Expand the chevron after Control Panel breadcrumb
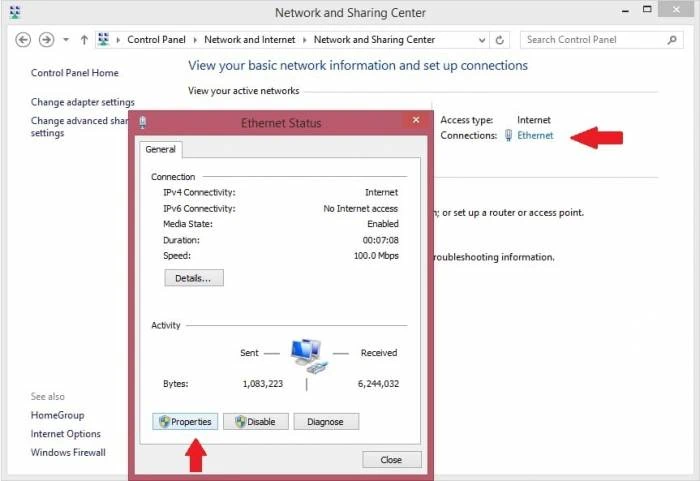Image resolution: width=700 pixels, height=481 pixels. click(x=195, y=40)
